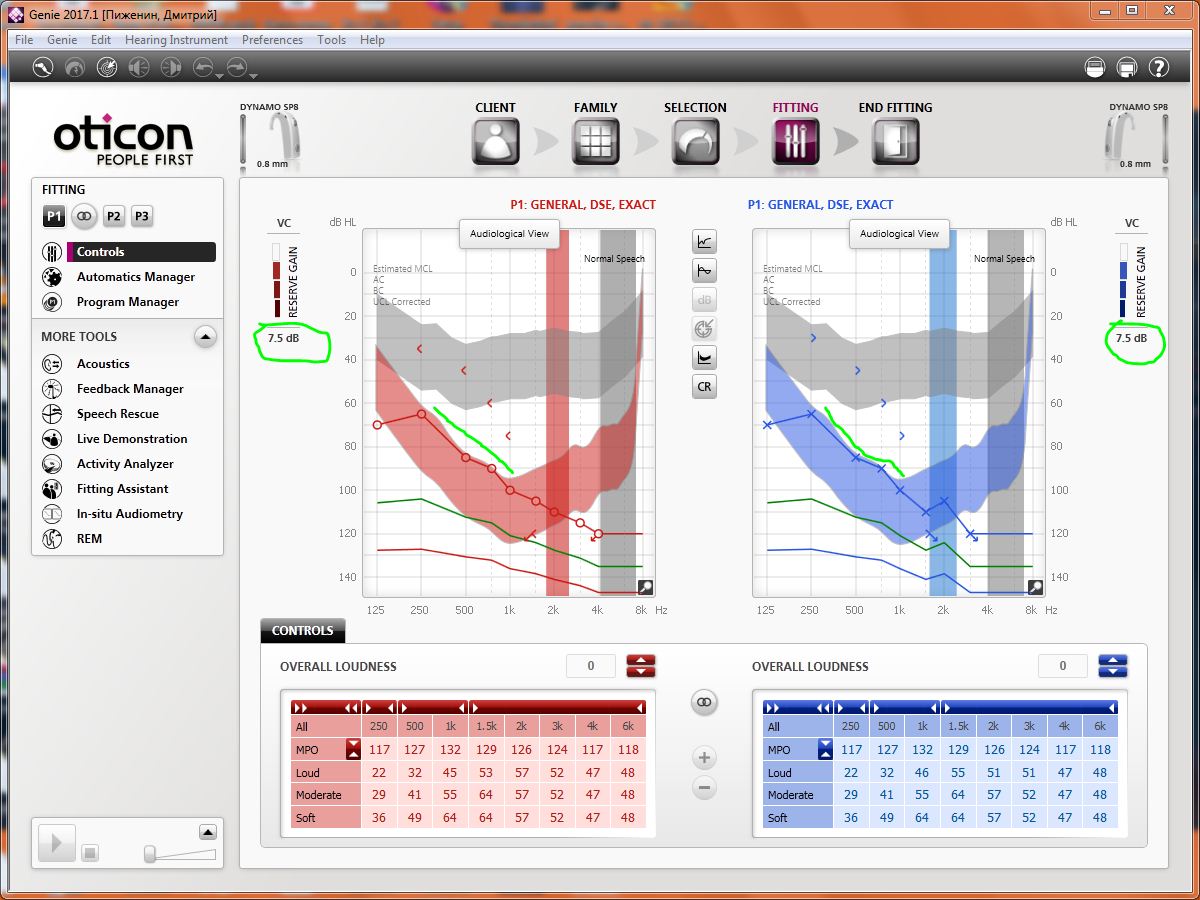Expand the playback panel arrow at bottom-left
1200x900 pixels.
click(x=207, y=832)
